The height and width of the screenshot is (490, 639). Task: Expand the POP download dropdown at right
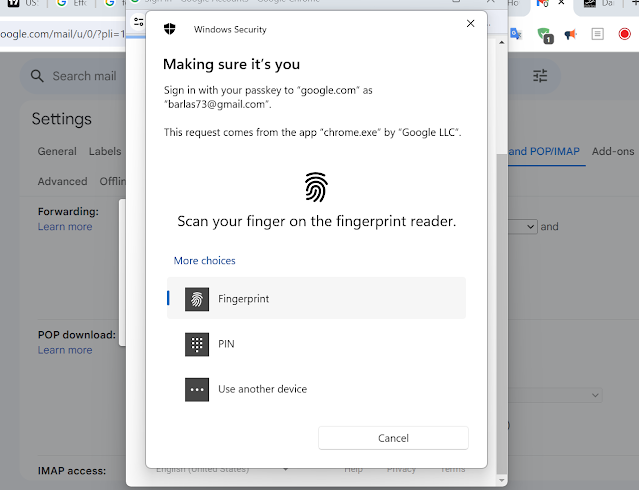click(555, 395)
